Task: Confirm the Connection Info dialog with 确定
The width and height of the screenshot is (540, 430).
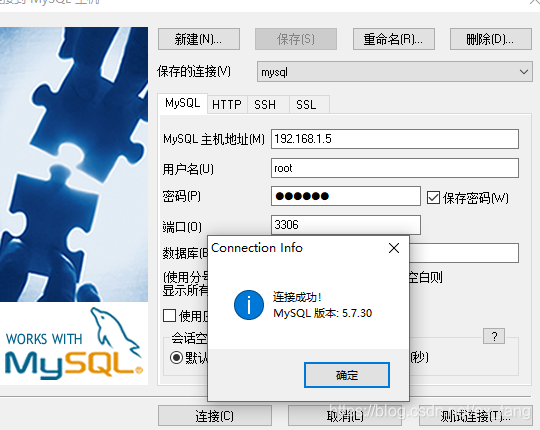Action: tap(347, 375)
